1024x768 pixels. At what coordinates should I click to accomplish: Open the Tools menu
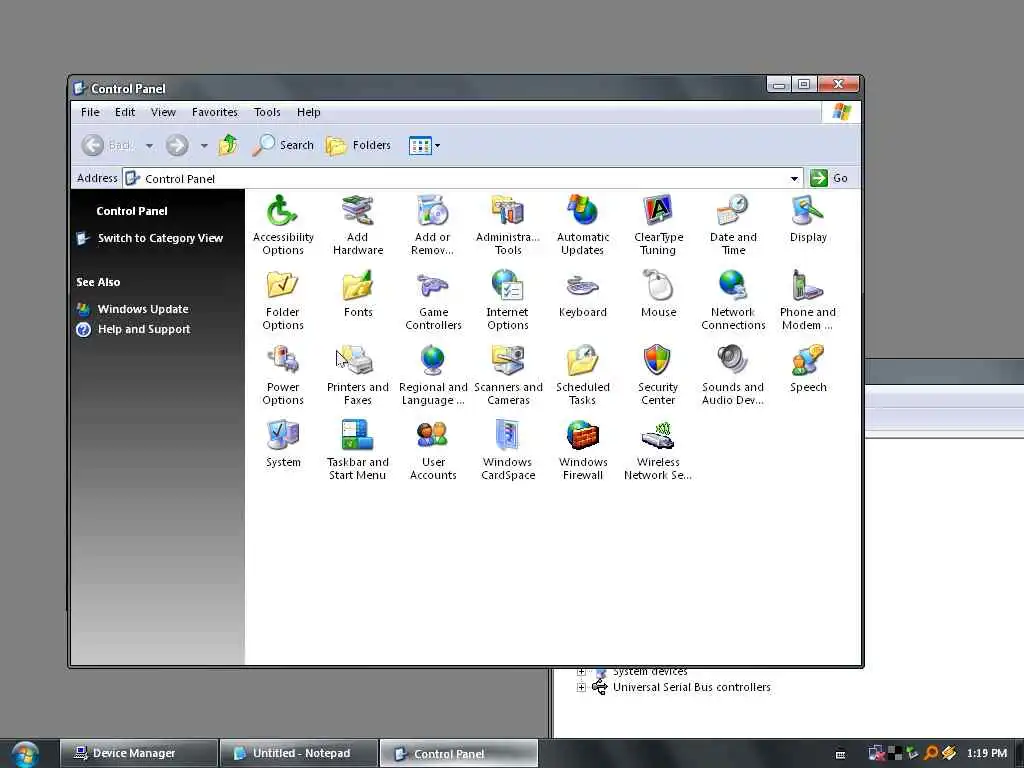[267, 112]
